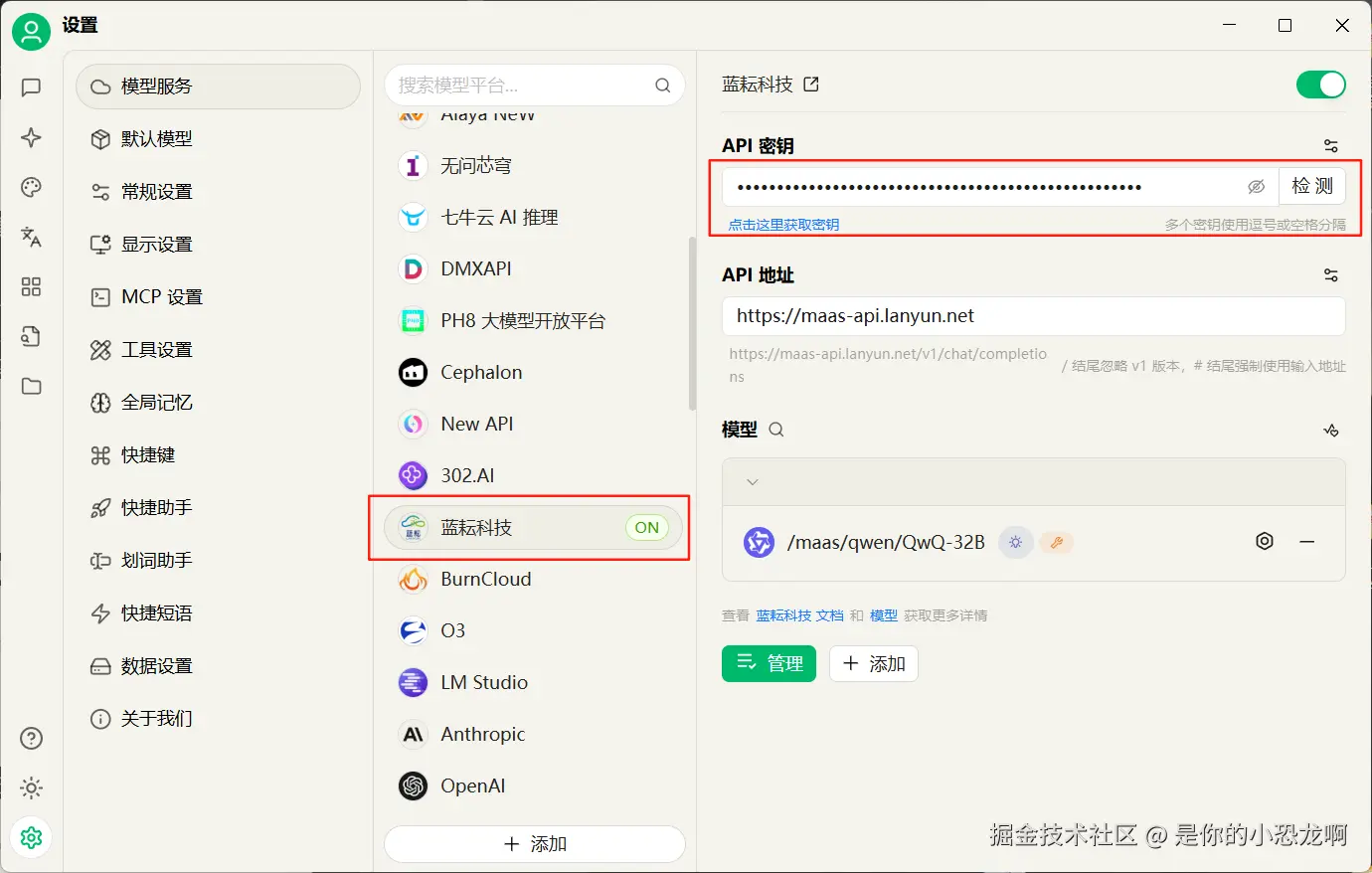Select 蓝耘科技 provider
The height and width of the screenshot is (873, 1372).
coord(535,528)
